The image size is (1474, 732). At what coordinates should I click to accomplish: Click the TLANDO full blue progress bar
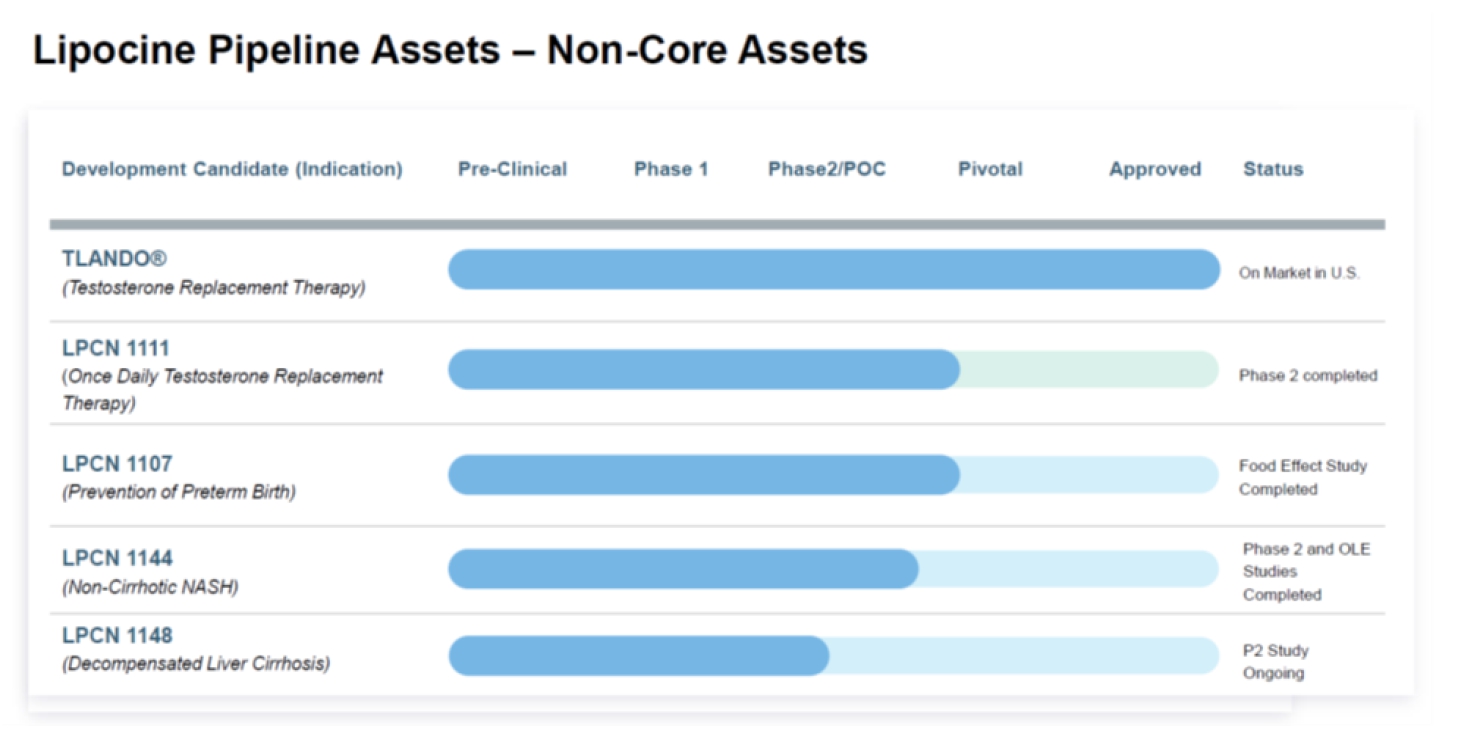pyautogui.click(x=833, y=270)
